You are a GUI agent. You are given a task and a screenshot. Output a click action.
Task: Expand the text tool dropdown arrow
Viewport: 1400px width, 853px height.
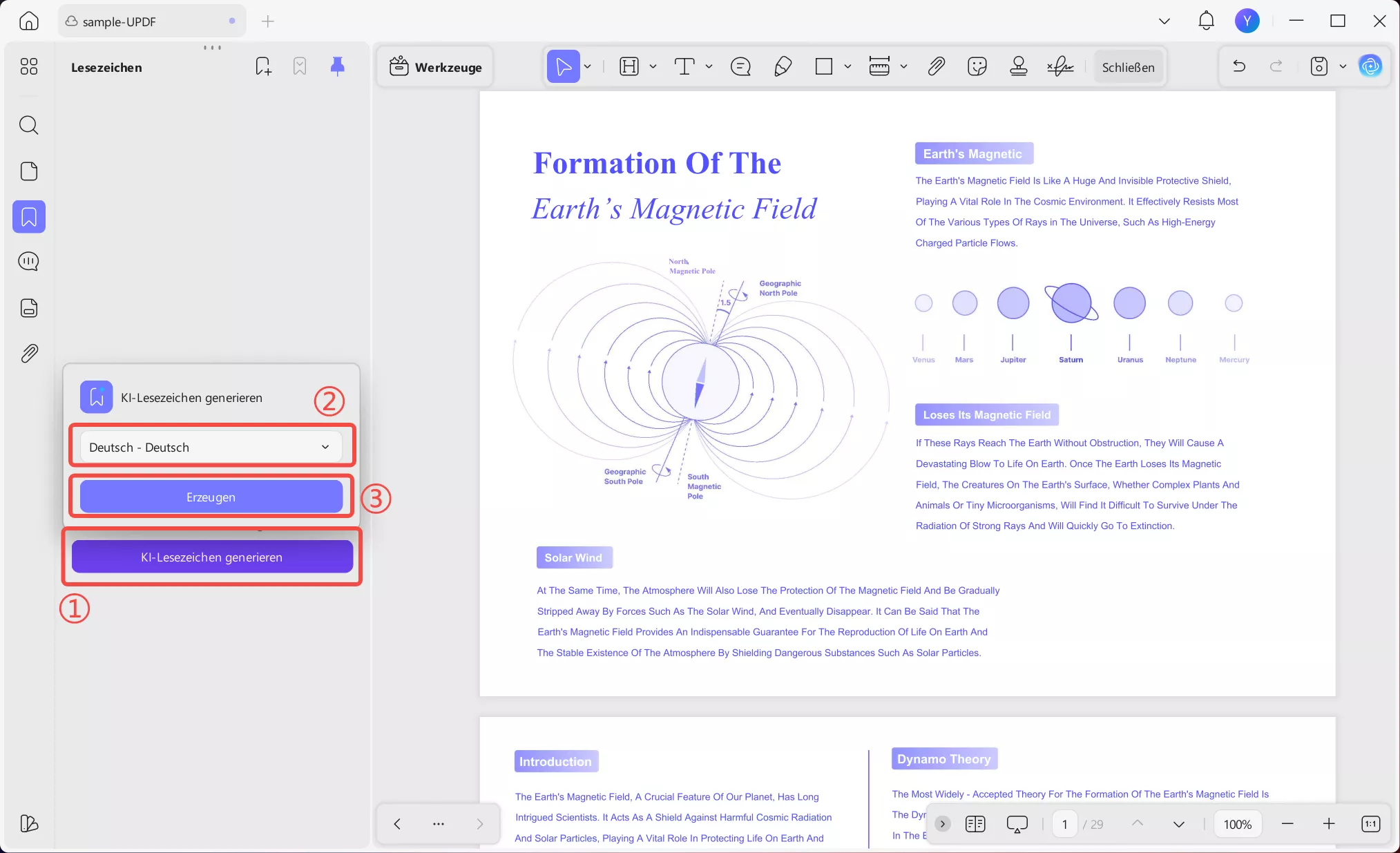point(709,66)
